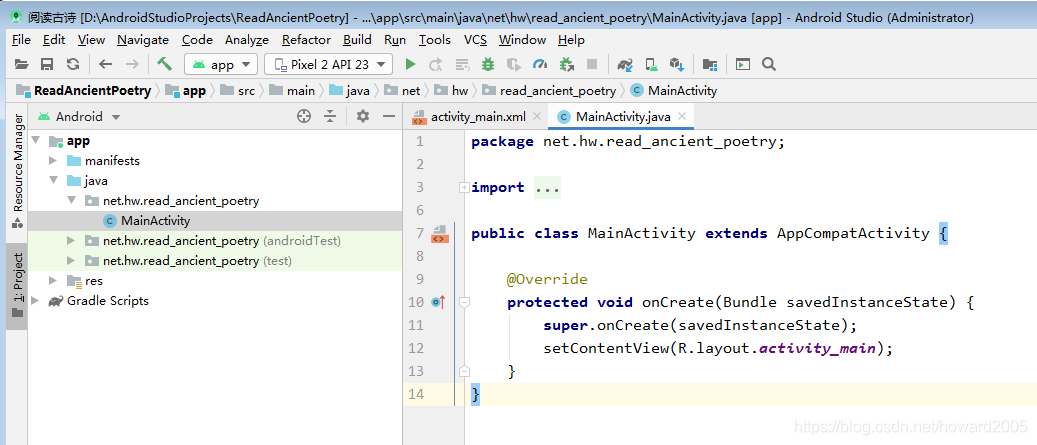Click Attach Debugger to Android Process icon
The height and width of the screenshot is (445, 1037).
[566, 64]
